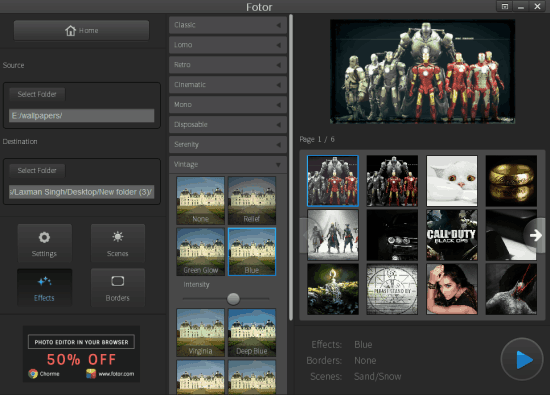Click the Borders: None summary text
Image resolution: width=550 pixels, height=395 pixels.
click(x=341, y=361)
